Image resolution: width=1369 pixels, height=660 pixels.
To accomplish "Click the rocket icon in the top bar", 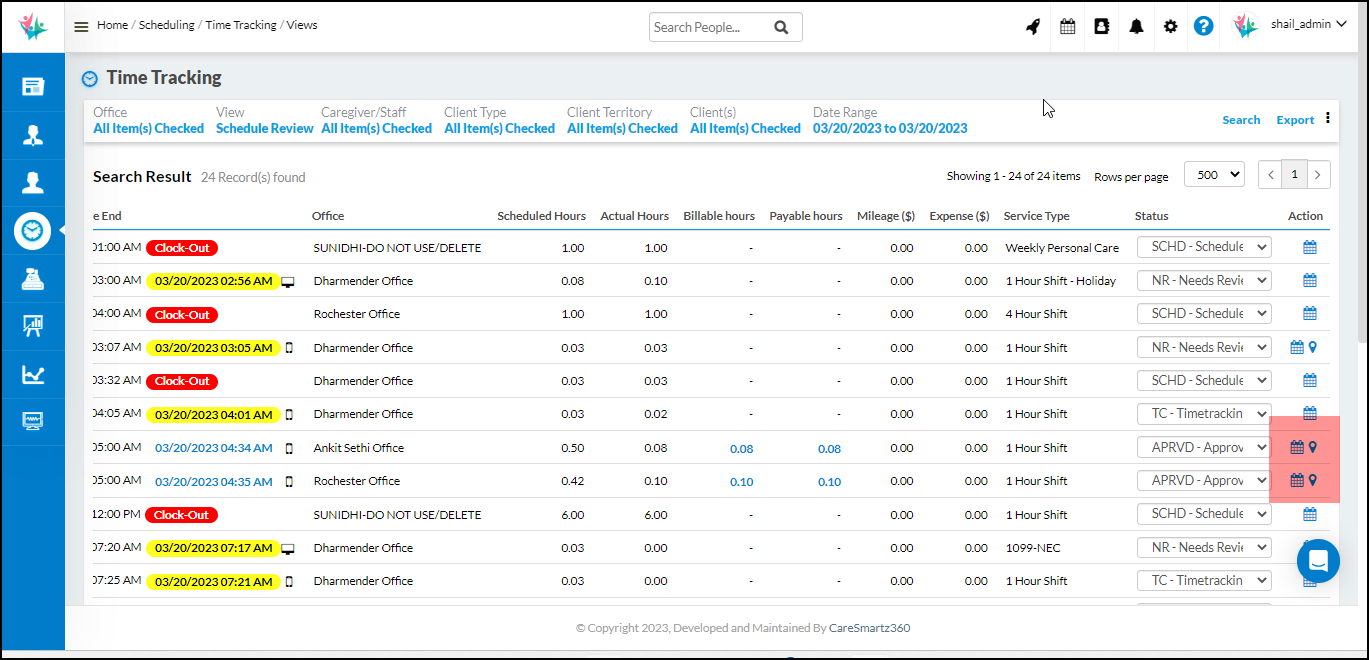I will tap(1033, 27).
